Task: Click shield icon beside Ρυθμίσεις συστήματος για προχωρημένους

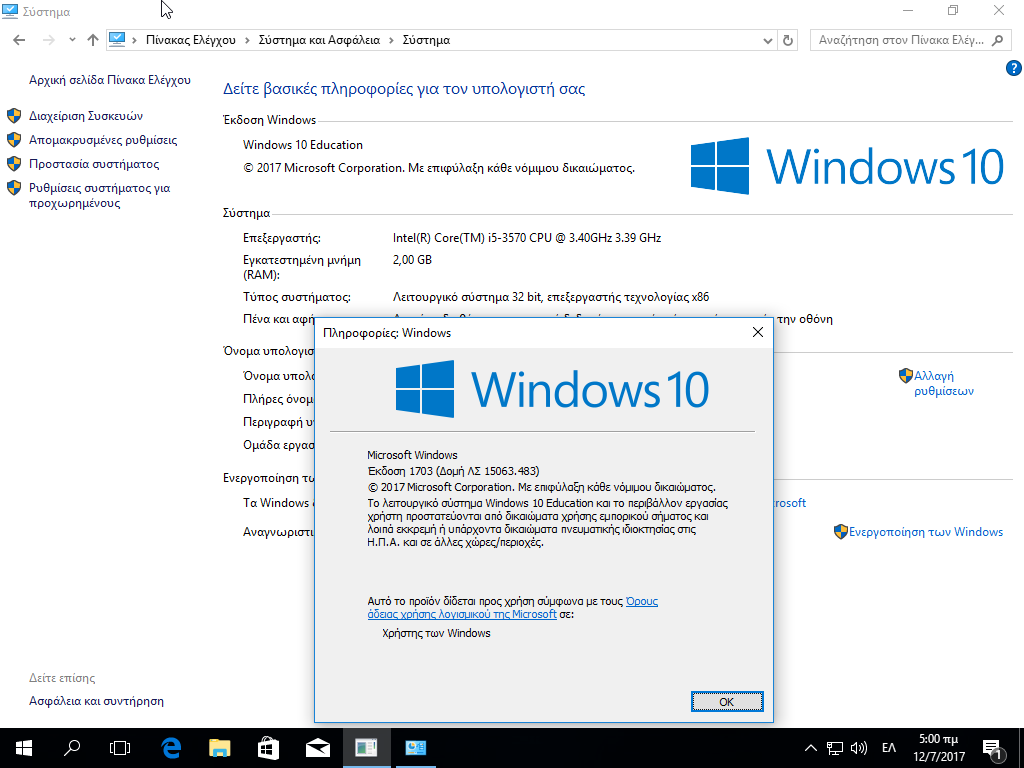Action: pos(14,188)
